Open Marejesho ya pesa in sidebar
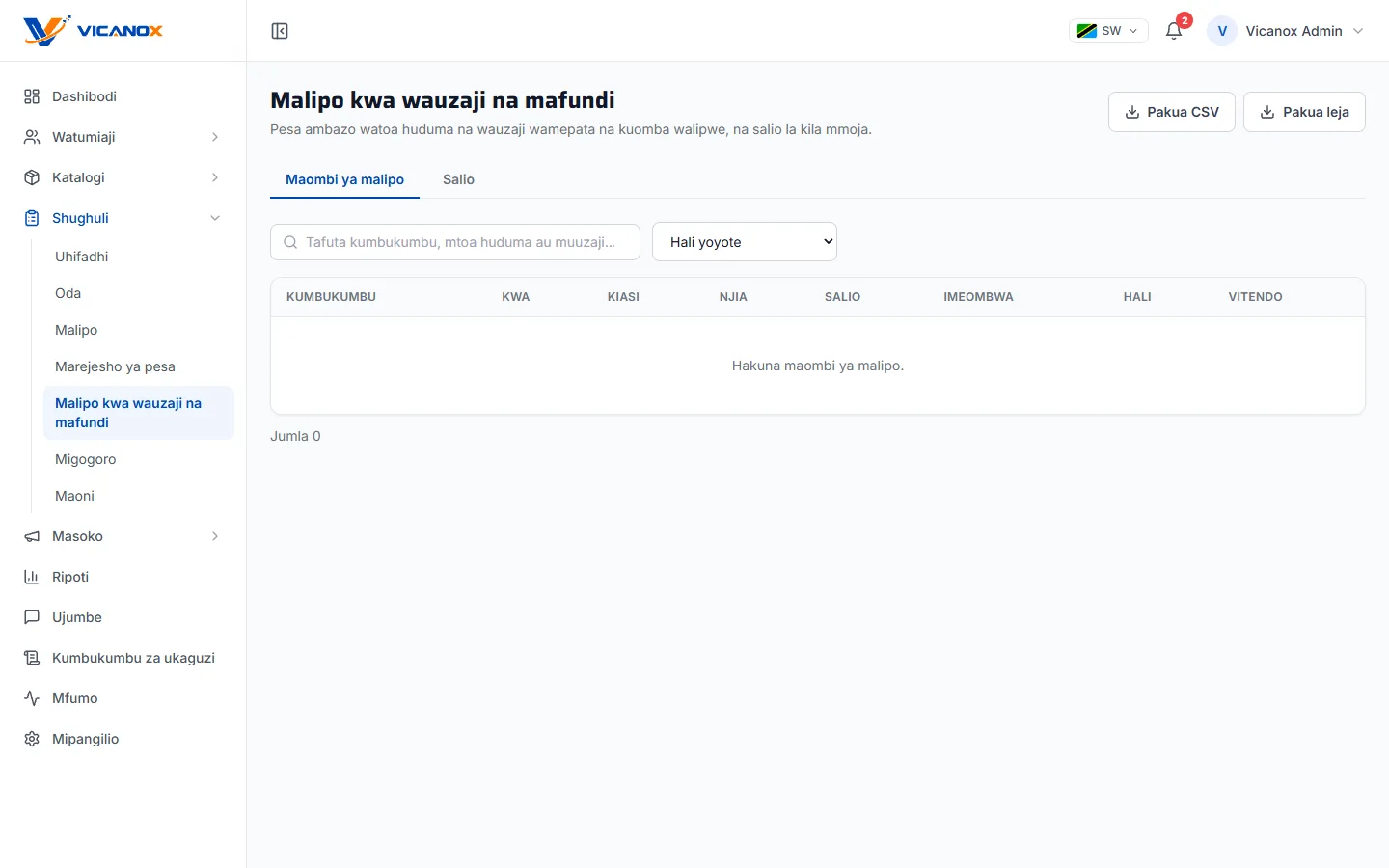The height and width of the screenshot is (868, 1389). pos(139,366)
